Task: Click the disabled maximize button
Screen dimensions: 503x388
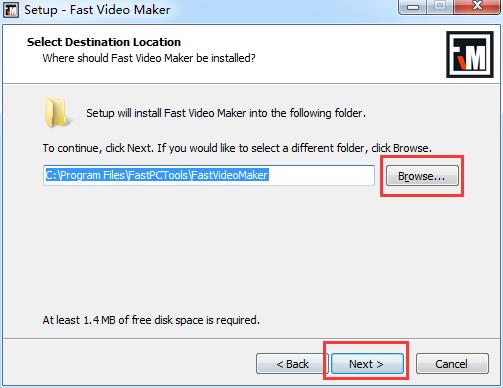Action: pos(440,7)
